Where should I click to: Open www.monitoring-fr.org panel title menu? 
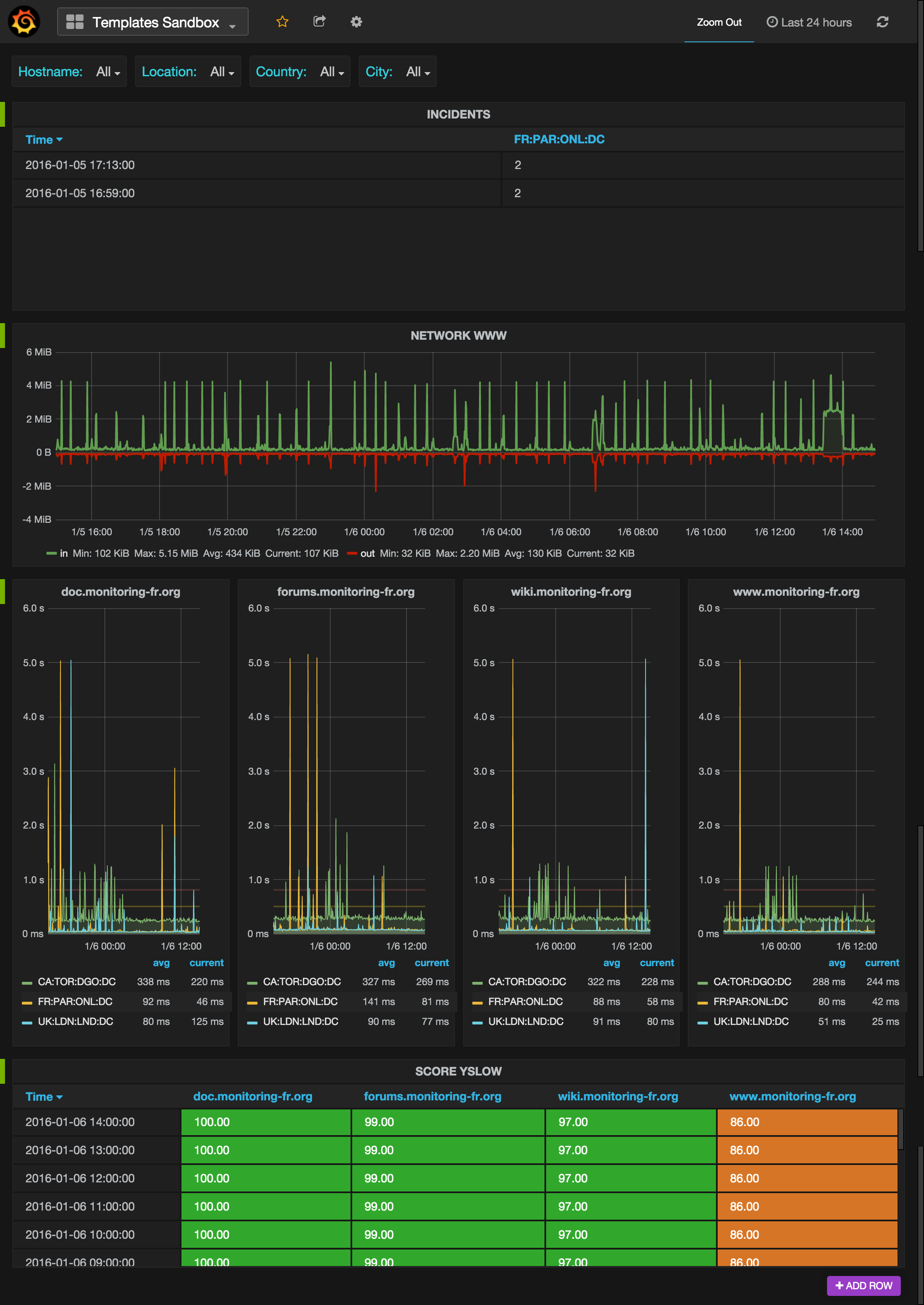(796, 592)
